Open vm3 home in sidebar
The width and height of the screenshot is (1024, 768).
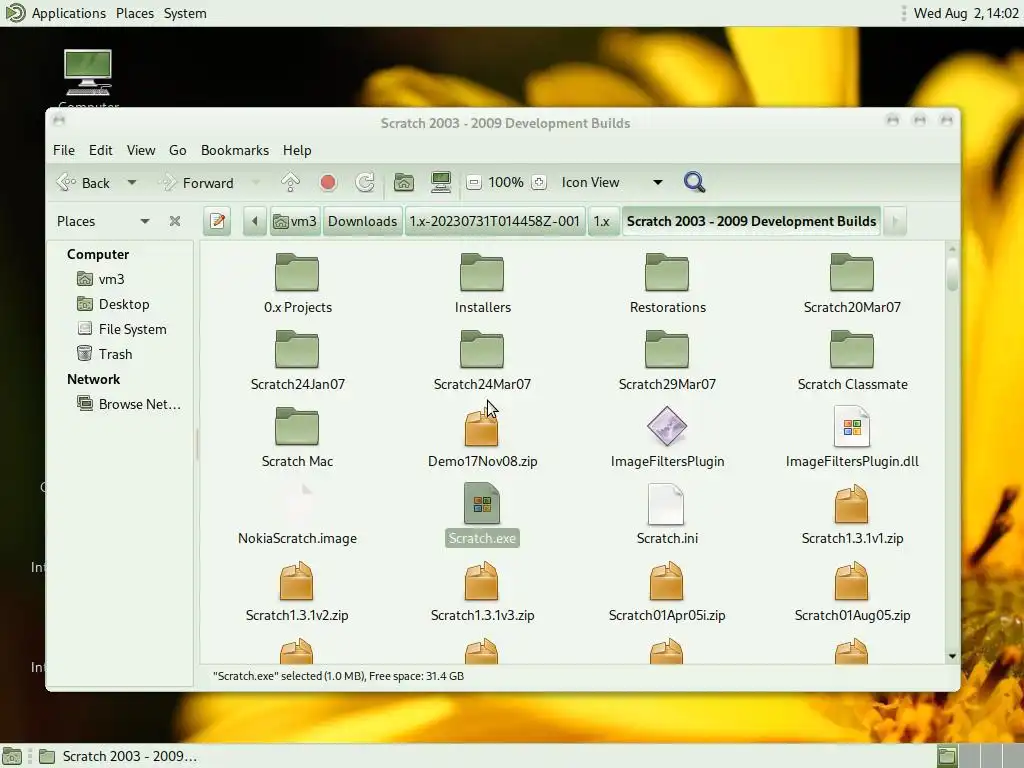(x=101, y=280)
